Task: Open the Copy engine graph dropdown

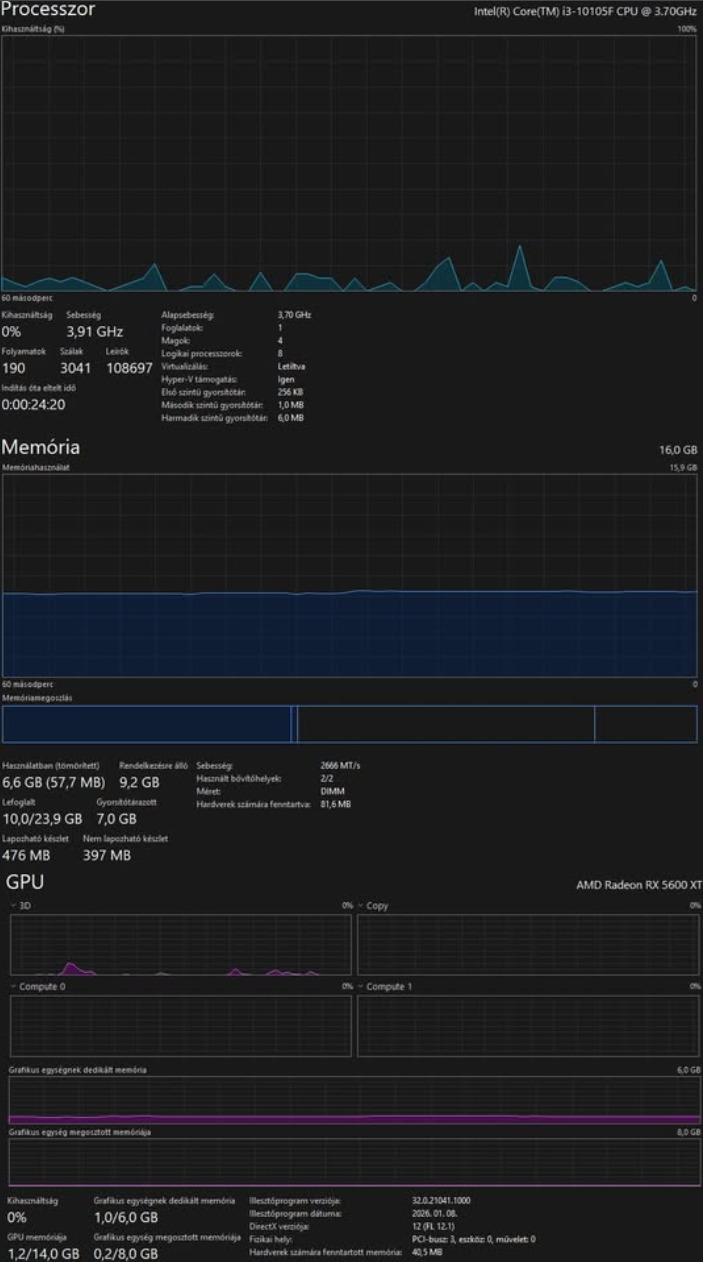Action: [x=373, y=905]
